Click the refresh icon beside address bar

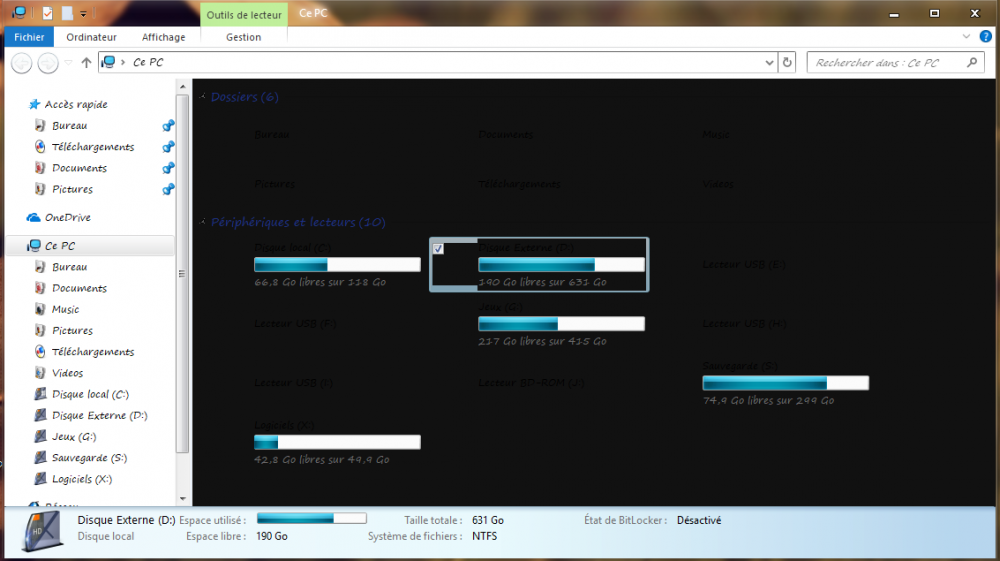click(x=788, y=63)
